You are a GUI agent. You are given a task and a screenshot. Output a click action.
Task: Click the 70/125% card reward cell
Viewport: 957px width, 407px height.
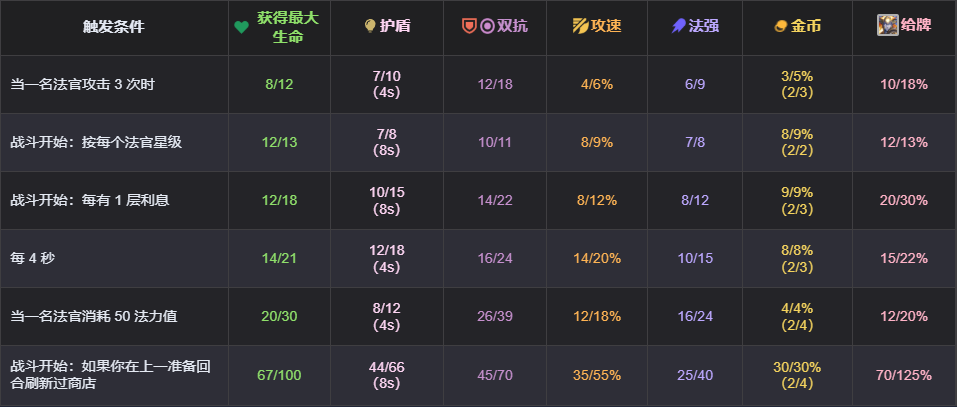(x=904, y=375)
